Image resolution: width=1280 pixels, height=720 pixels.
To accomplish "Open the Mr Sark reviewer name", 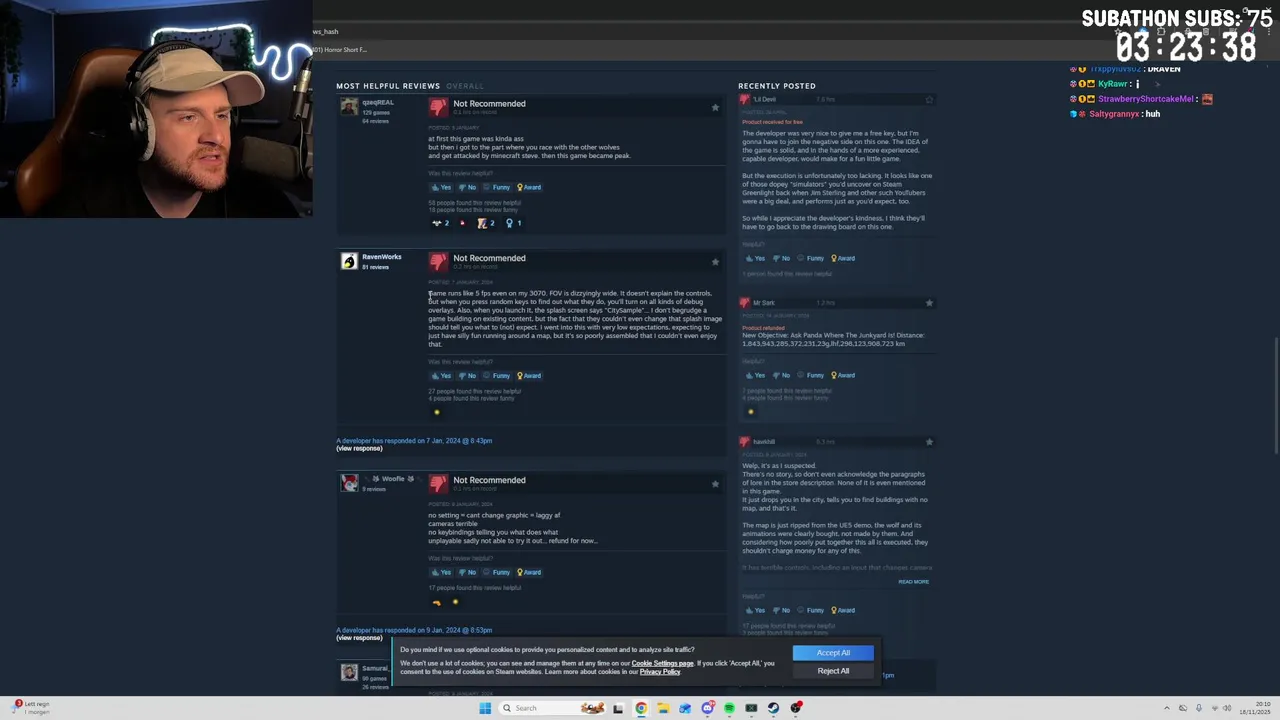I will [764, 302].
